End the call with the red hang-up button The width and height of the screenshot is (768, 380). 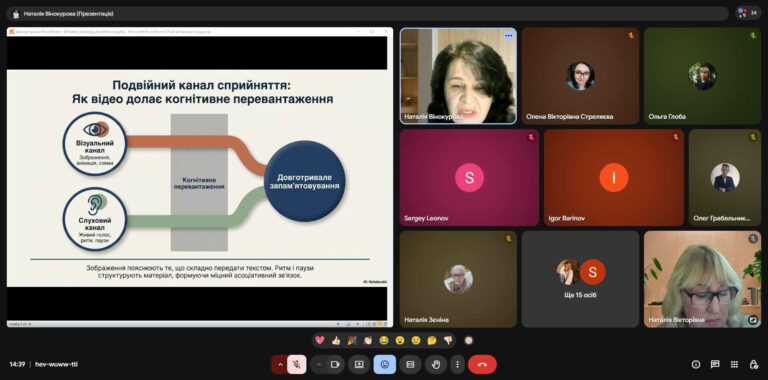[x=482, y=364]
